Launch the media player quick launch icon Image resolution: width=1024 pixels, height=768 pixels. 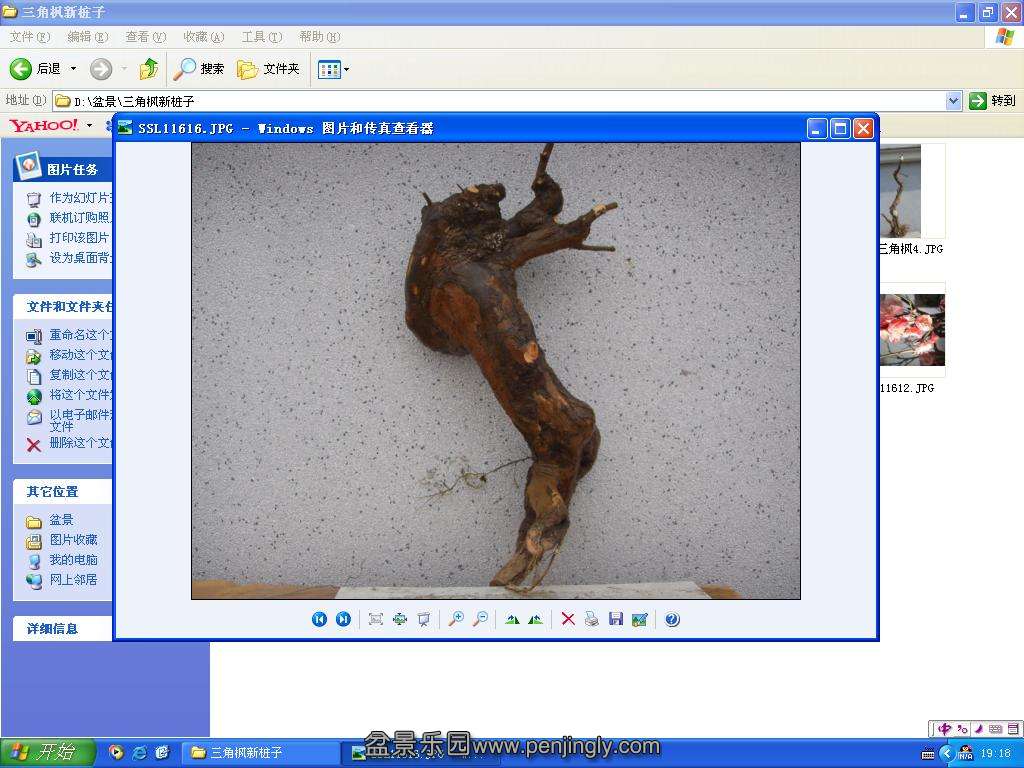click(x=116, y=752)
